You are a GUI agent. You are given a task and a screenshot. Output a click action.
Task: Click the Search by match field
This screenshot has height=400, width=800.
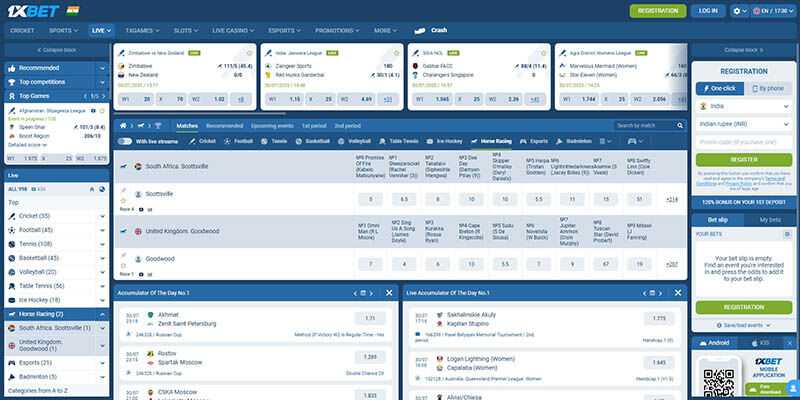pos(645,126)
